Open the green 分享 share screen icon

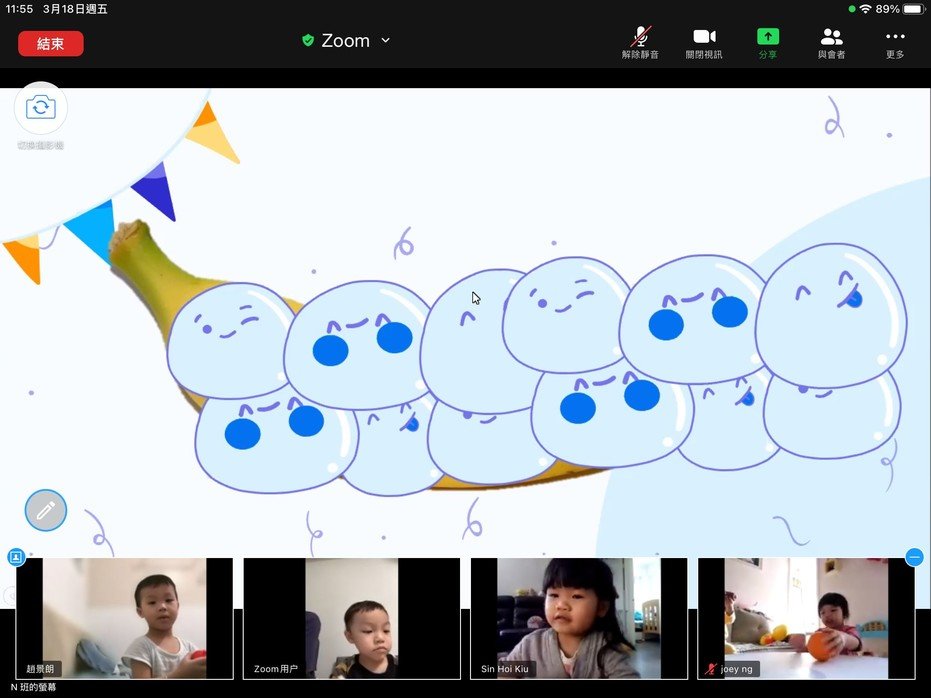[x=768, y=37]
